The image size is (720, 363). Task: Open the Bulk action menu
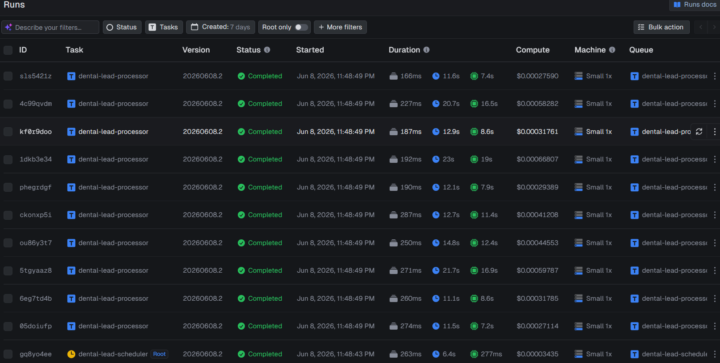[661, 27]
